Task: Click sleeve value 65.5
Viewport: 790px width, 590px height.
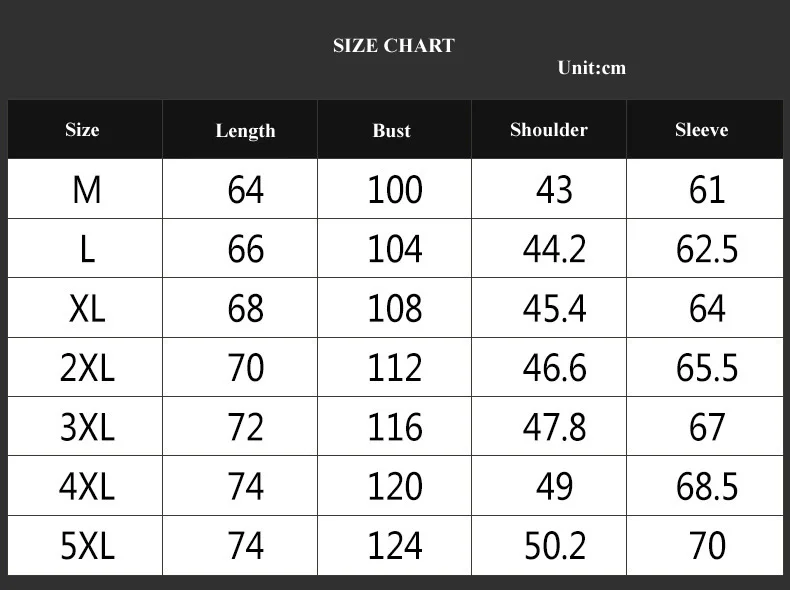Action: pyautogui.click(x=707, y=368)
